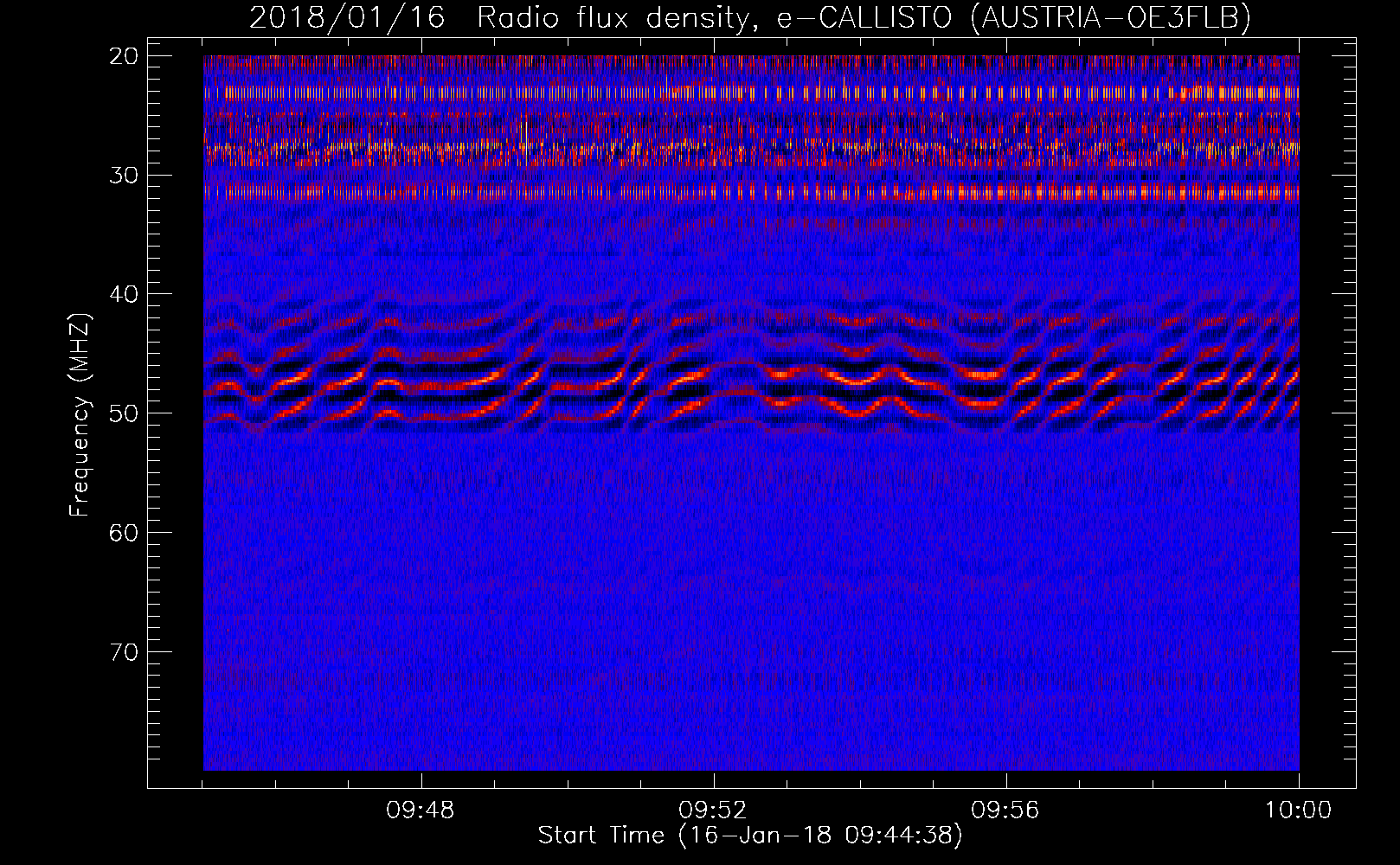Click the 50 frequency tick label
1400x865 pixels.
point(125,413)
